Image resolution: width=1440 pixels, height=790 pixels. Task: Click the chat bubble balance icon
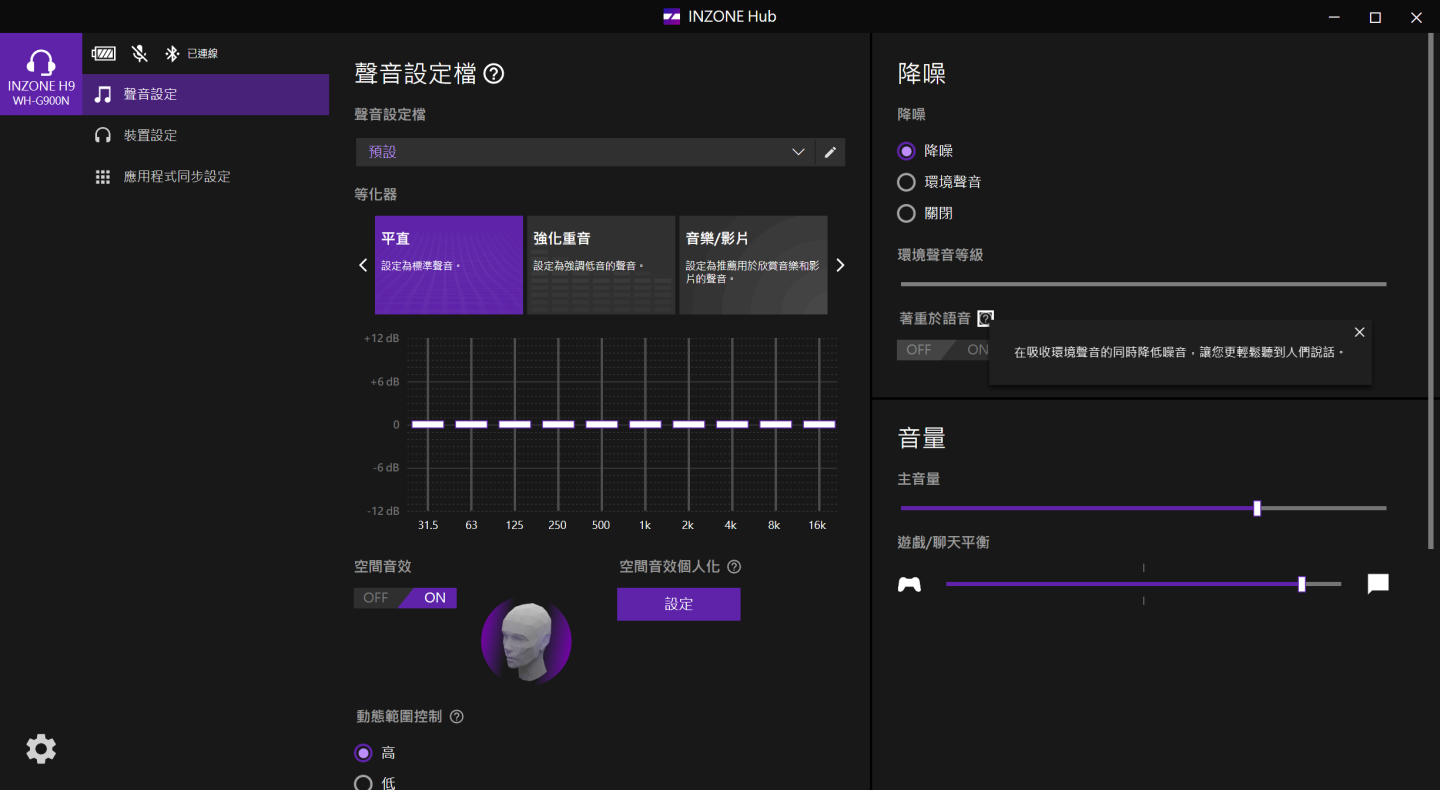1378,584
